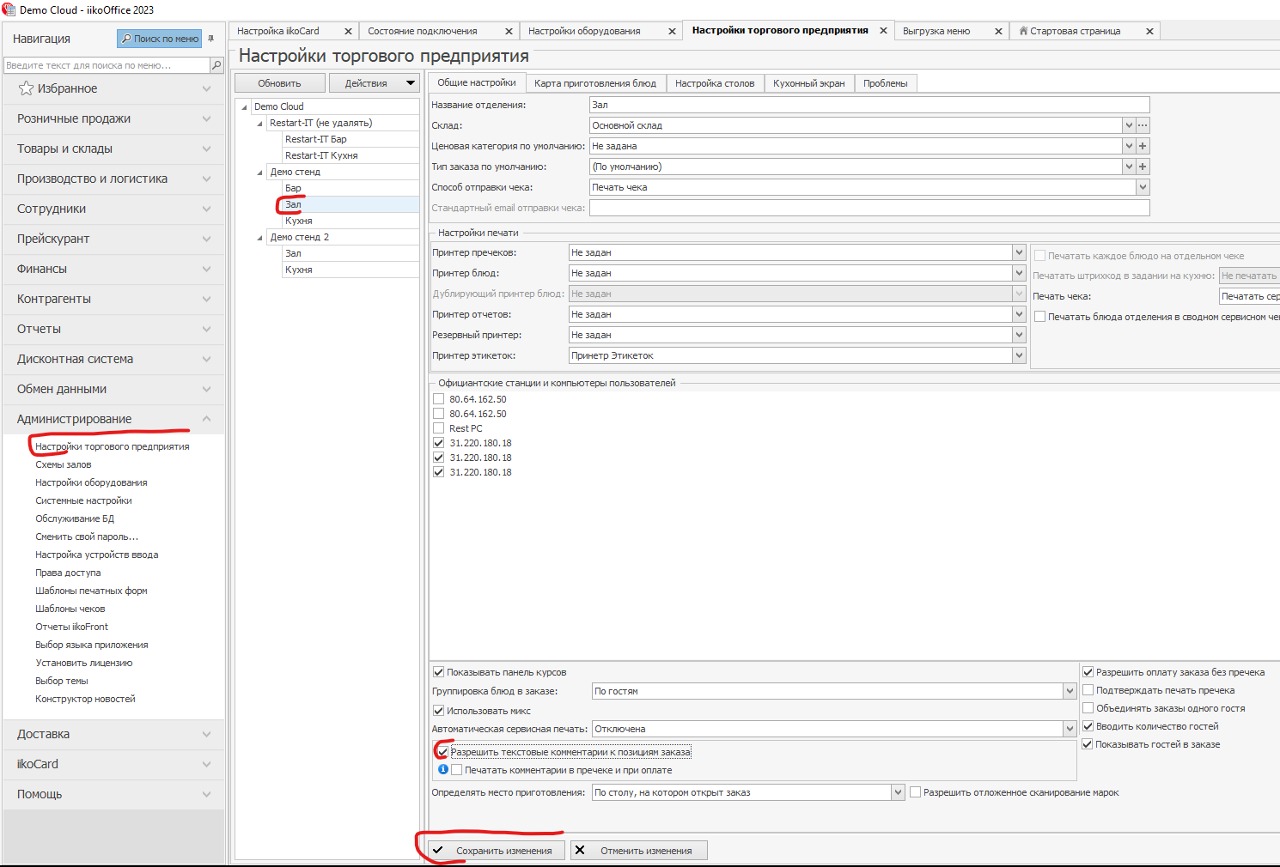Open the Действия dropdown button
Image resolution: width=1280 pixels, height=867 pixels.
click(375, 83)
